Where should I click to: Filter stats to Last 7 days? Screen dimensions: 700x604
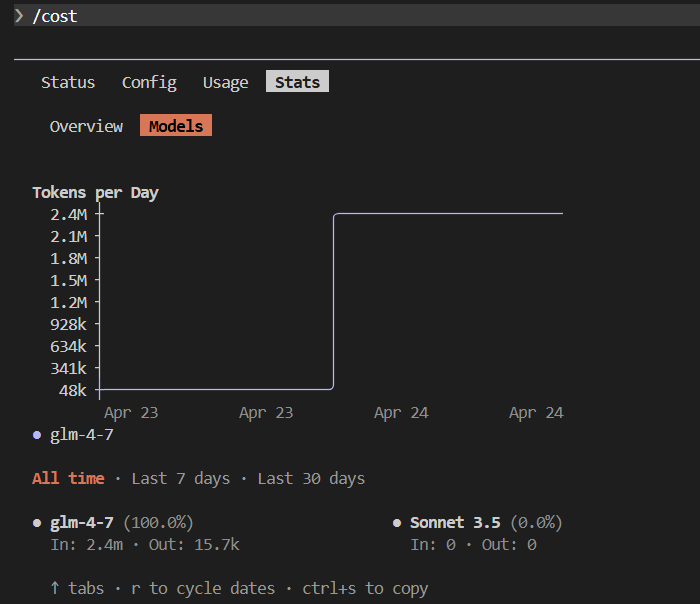(181, 478)
